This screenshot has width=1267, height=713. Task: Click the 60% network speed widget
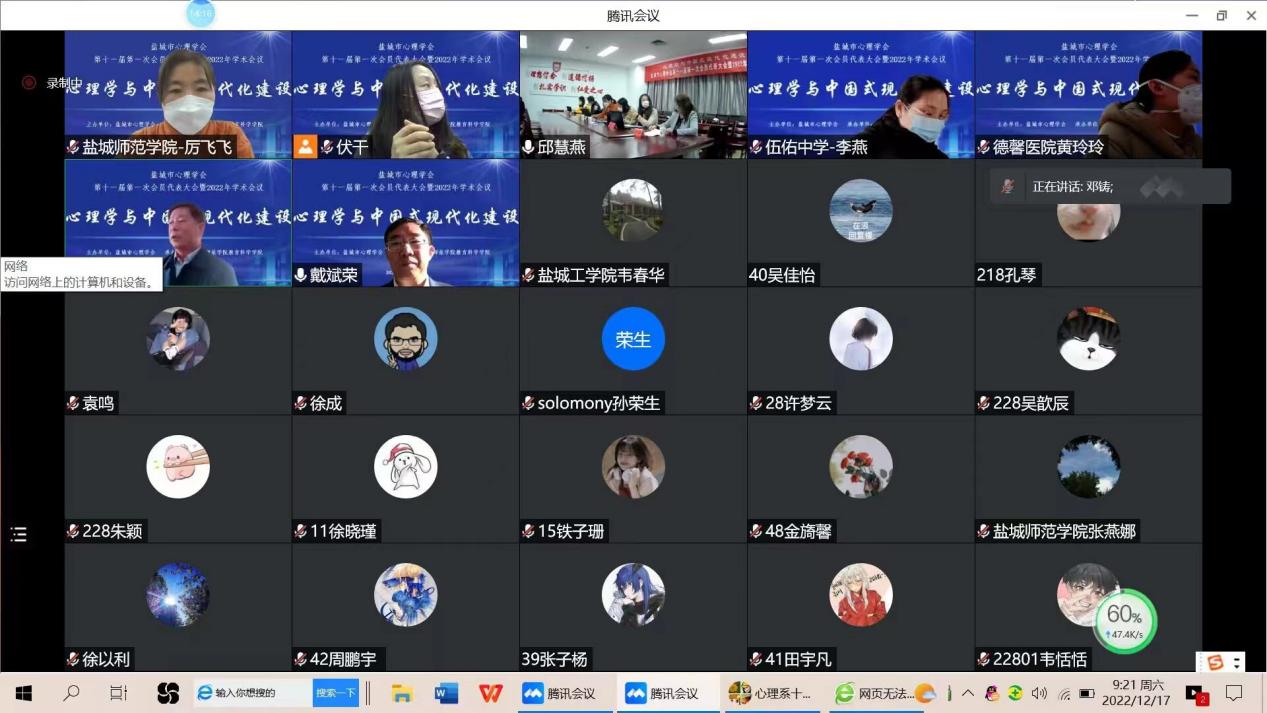(x=1125, y=621)
